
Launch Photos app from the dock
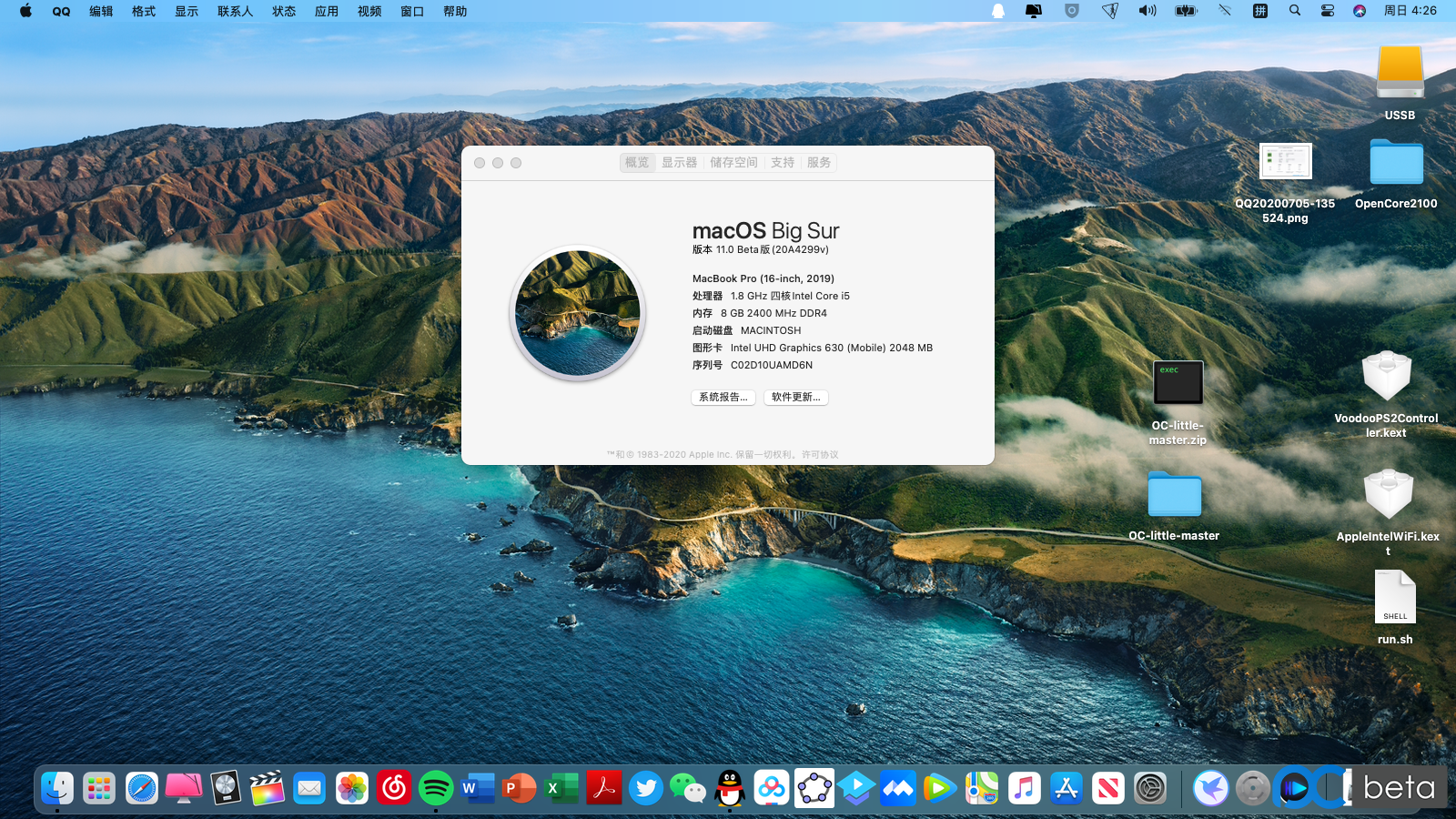[352, 788]
